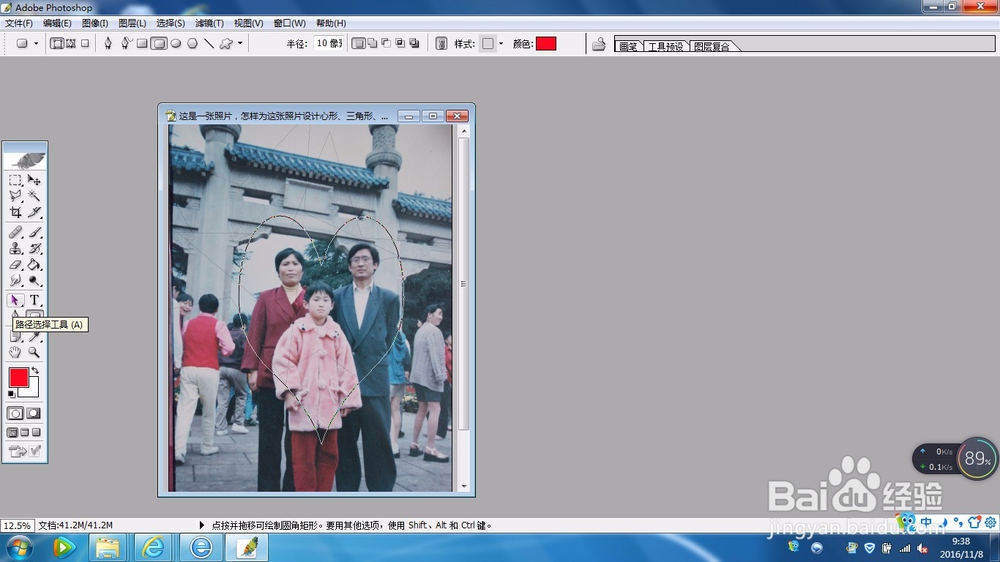The width and height of the screenshot is (1000, 562).
Task: Select the Polygonal Lasso tool
Action: (x=15, y=196)
